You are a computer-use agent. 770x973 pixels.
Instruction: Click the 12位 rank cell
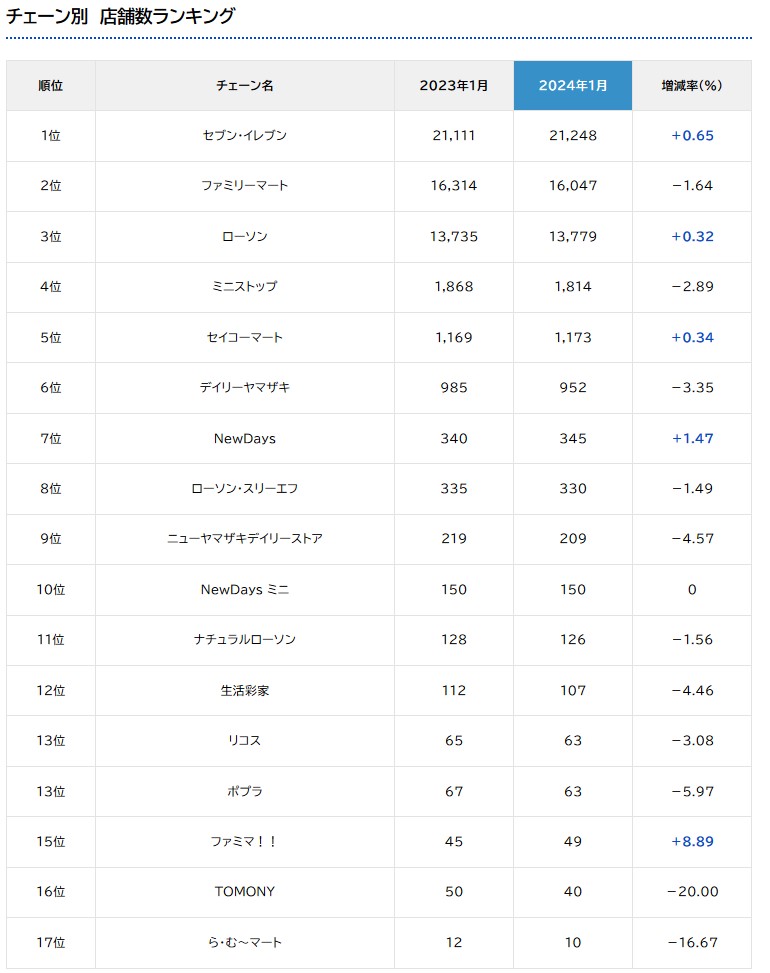tap(51, 690)
